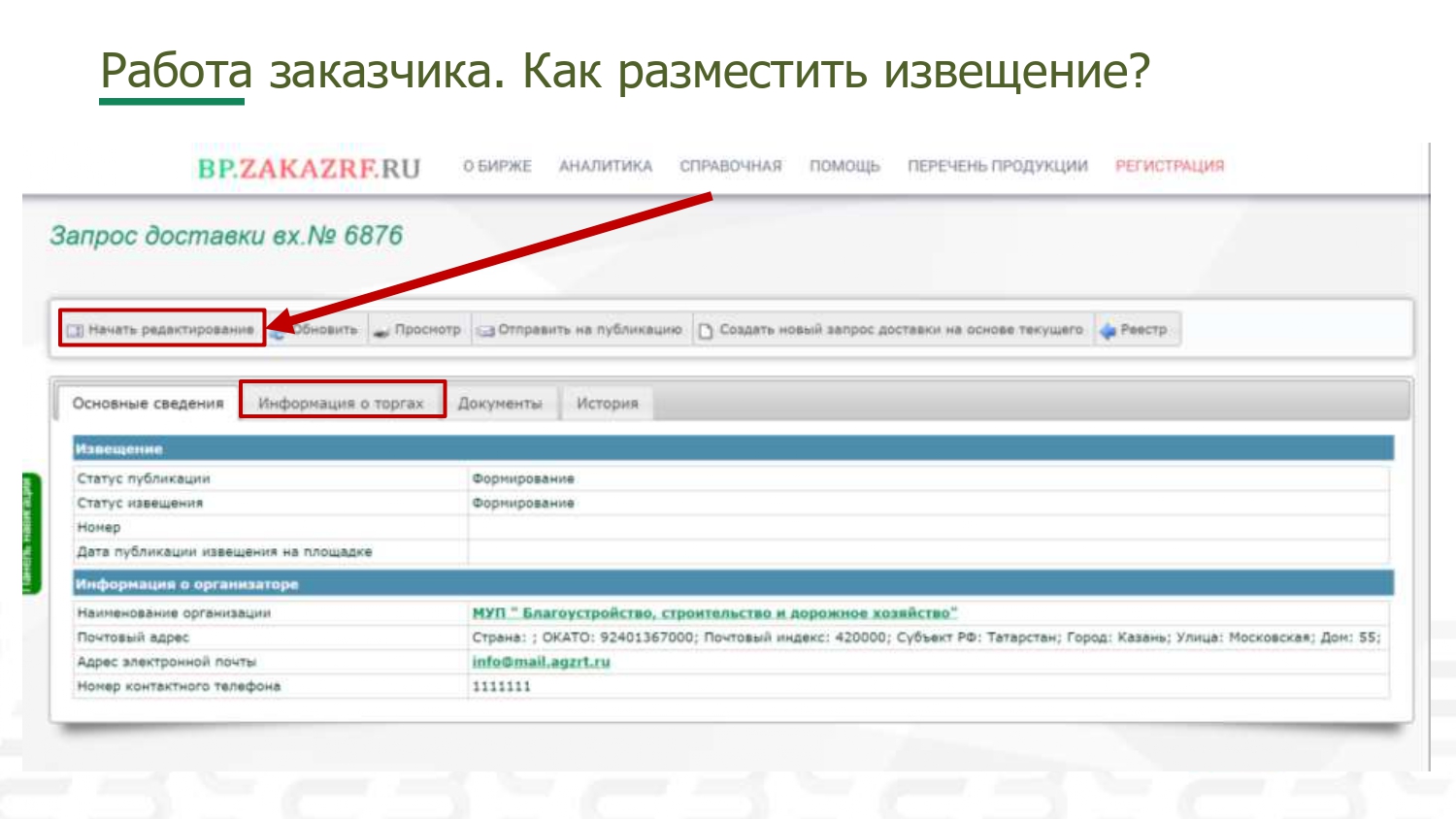The width and height of the screenshot is (1456, 819).
Task: Open the Основные сведения tab
Action: (x=148, y=404)
